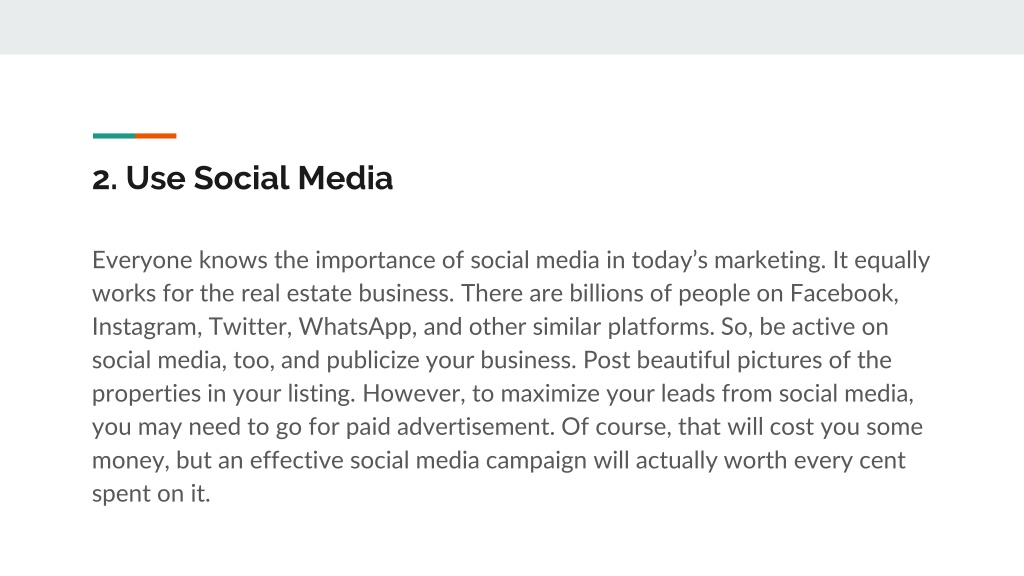Click the word 'Facebook' in paragraph
The height and width of the screenshot is (576, 1024).
842,293
